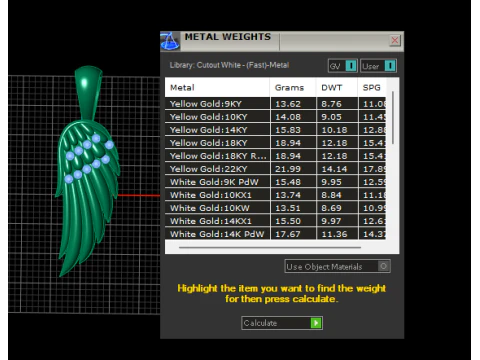The image size is (480, 360).
Task: Select the White Gold:14KX1 row
Action: click(275, 221)
